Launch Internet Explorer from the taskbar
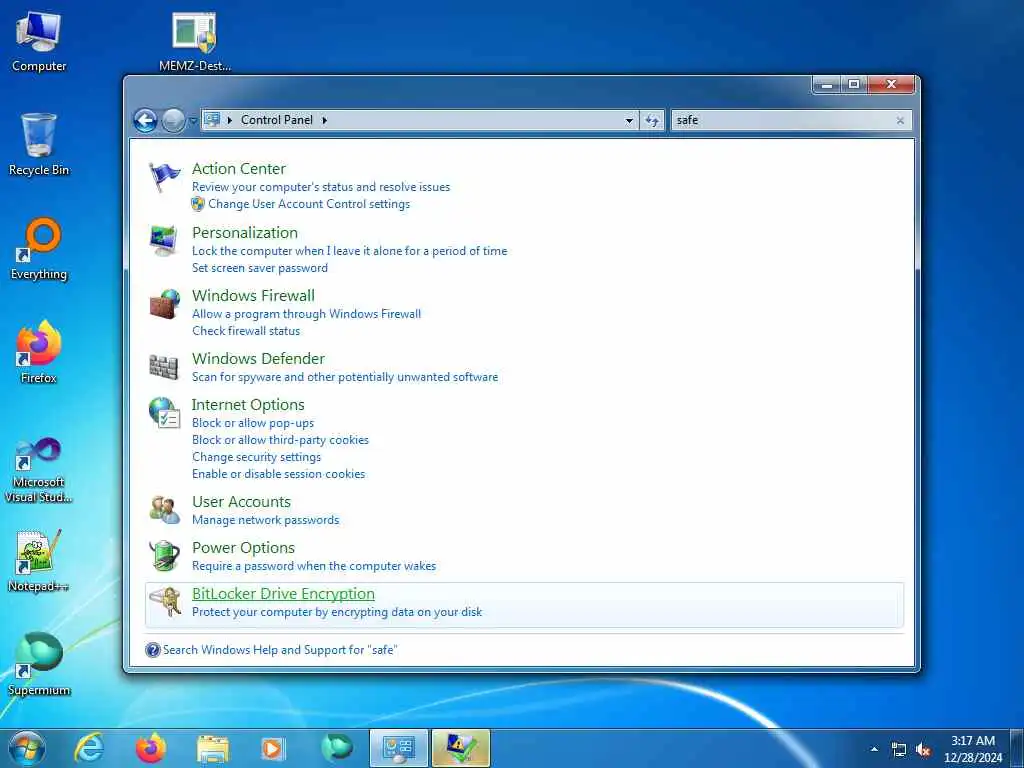 (89, 748)
